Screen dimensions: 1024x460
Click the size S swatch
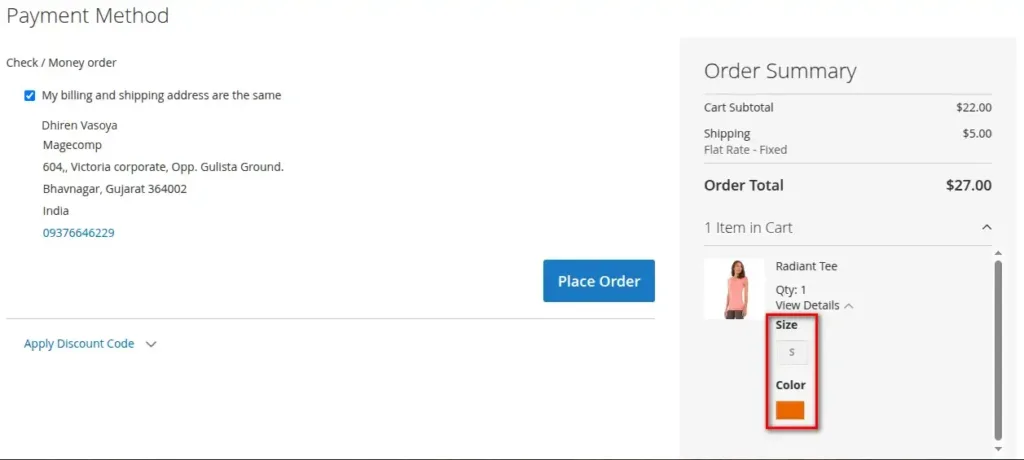792,352
